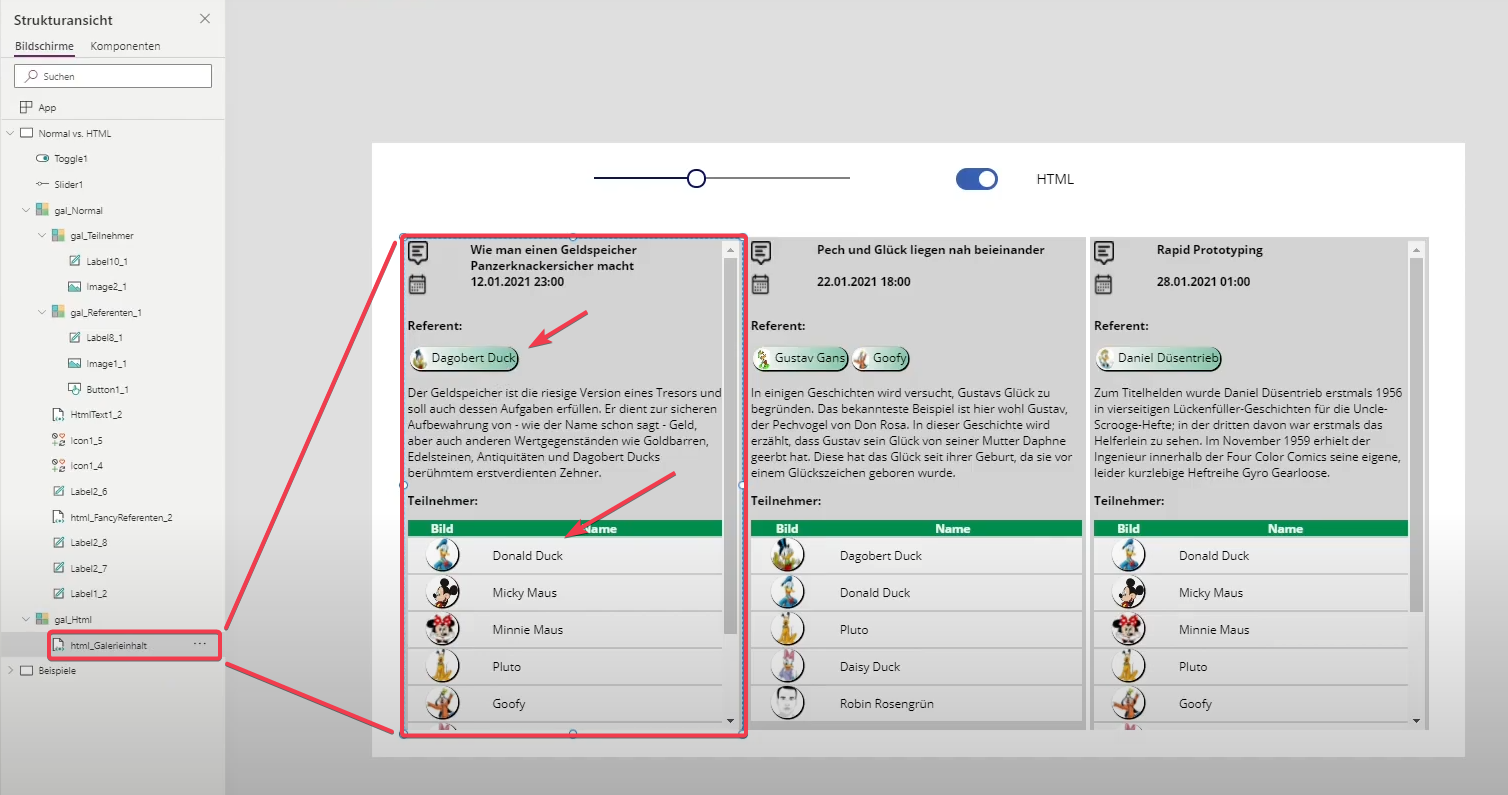The height and width of the screenshot is (795, 1508).
Task: Select Toggle1 control icon in the tree
Action: pos(42,158)
